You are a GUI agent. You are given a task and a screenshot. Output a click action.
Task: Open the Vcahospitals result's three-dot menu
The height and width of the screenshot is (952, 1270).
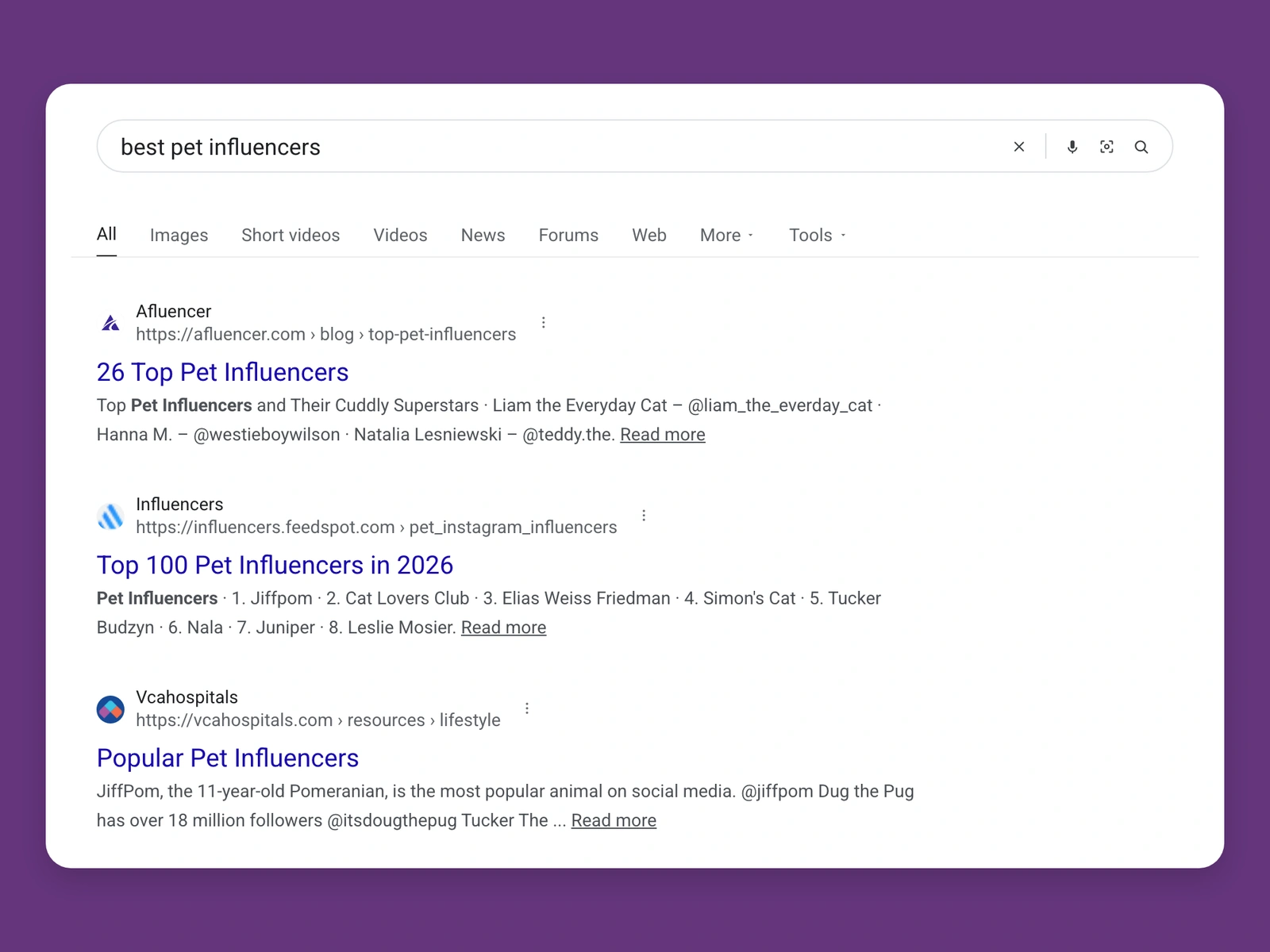click(527, 708)
